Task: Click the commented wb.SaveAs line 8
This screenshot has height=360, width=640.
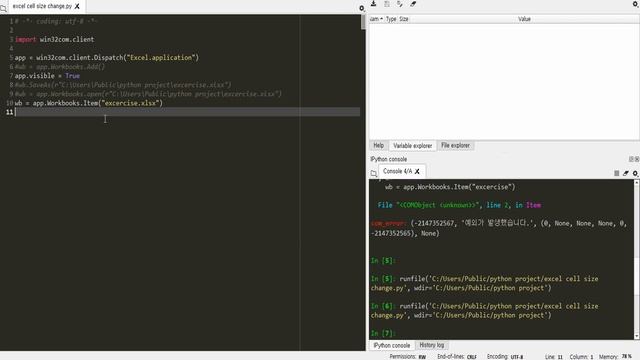Action: tap(123, 85)
